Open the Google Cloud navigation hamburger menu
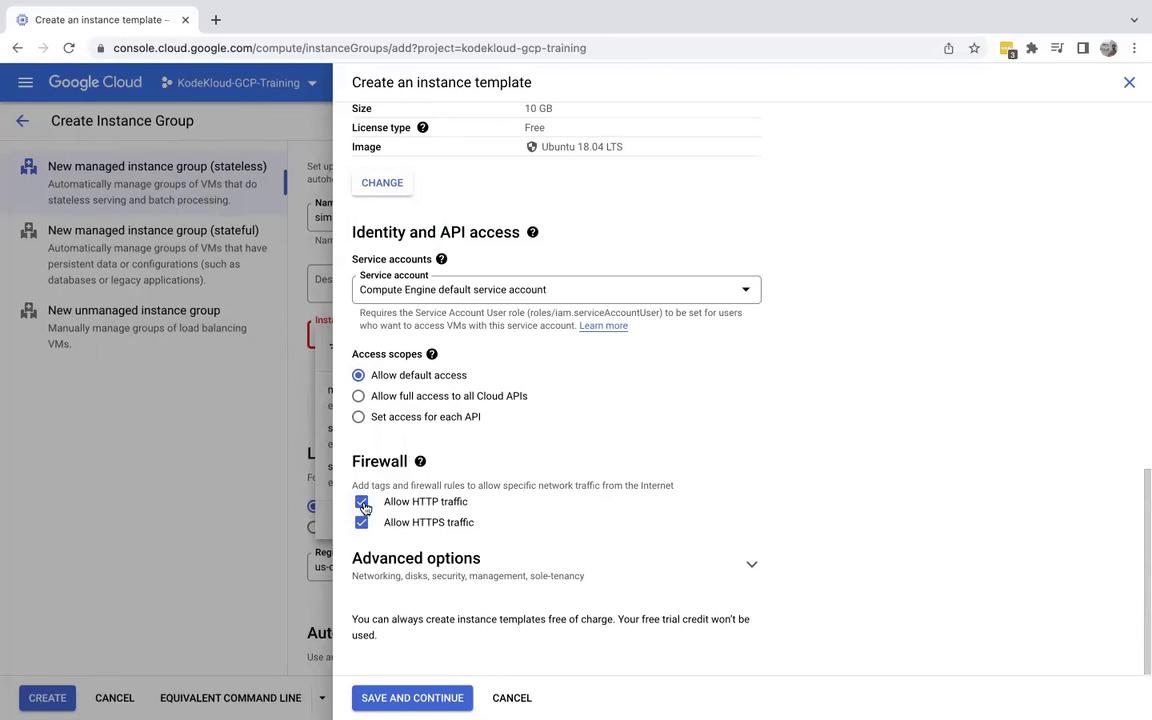This screenshot has height=720, width=1152. 26,83
